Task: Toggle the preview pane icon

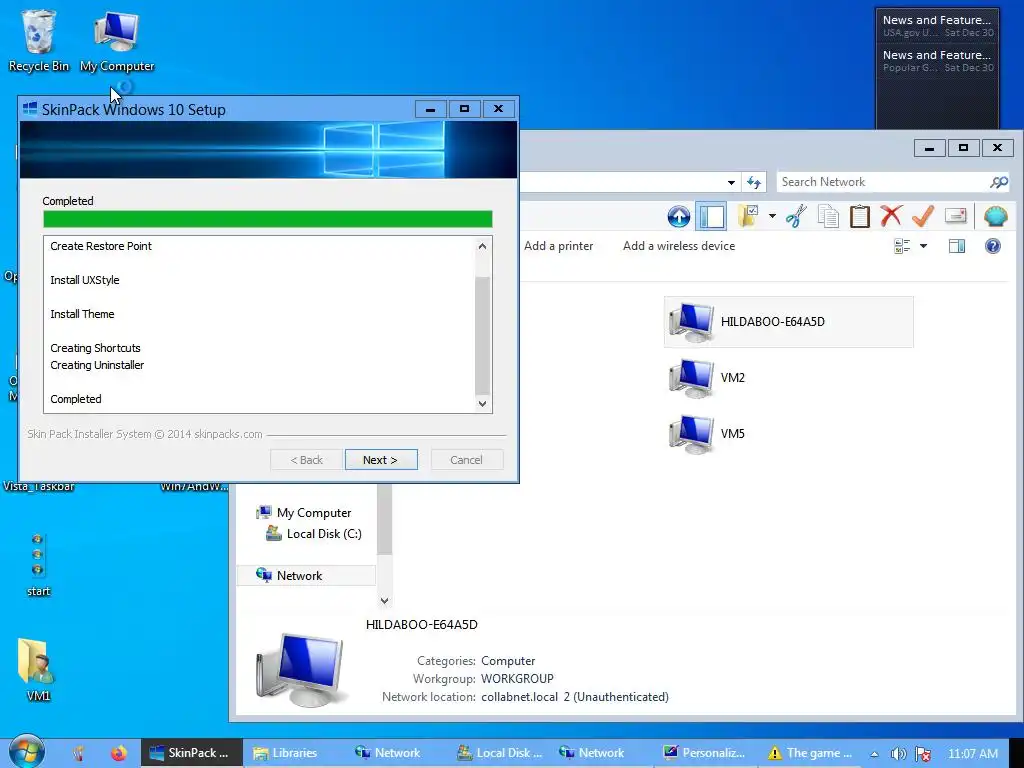Action: point(957,246)
